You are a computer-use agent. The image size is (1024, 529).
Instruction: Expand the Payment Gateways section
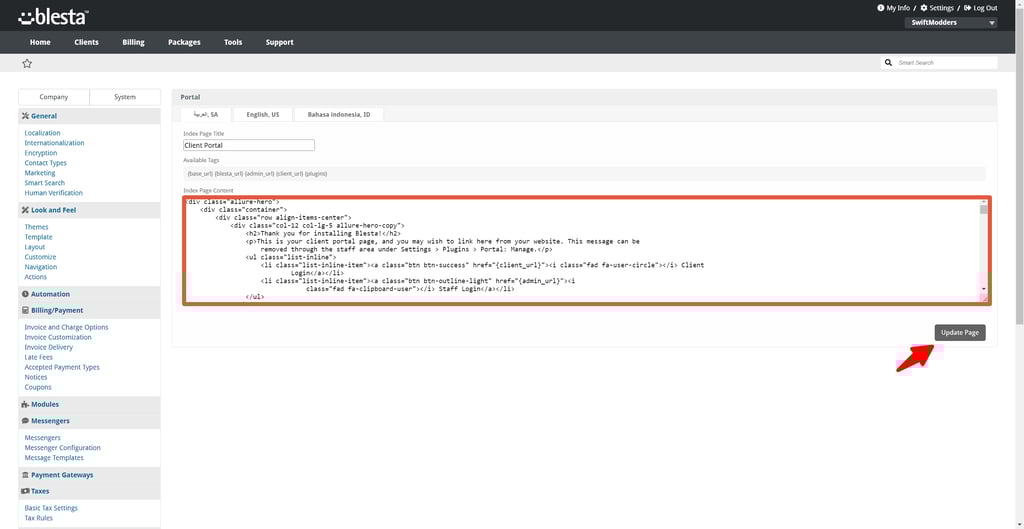(89, 475)
